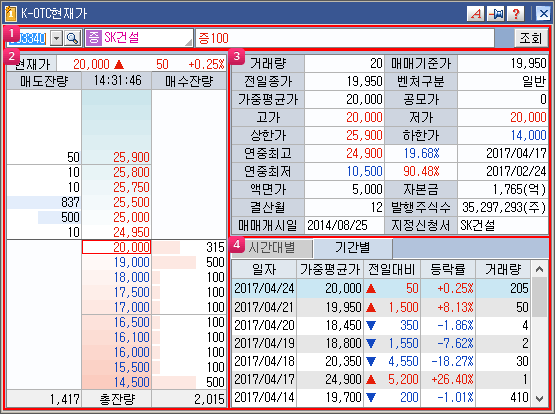Select highlighted bid price 20,000

click(x=116, y=247)
